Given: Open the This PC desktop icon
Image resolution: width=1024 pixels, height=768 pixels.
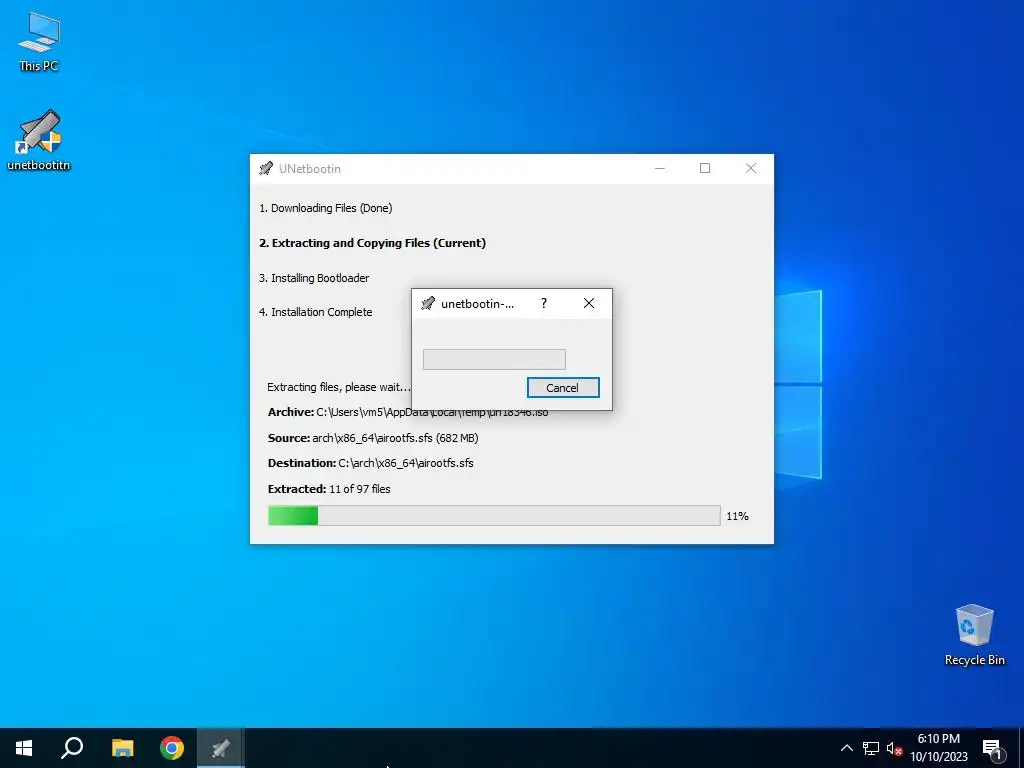Looking at the screenshot, I should click(x=39, y=42).
